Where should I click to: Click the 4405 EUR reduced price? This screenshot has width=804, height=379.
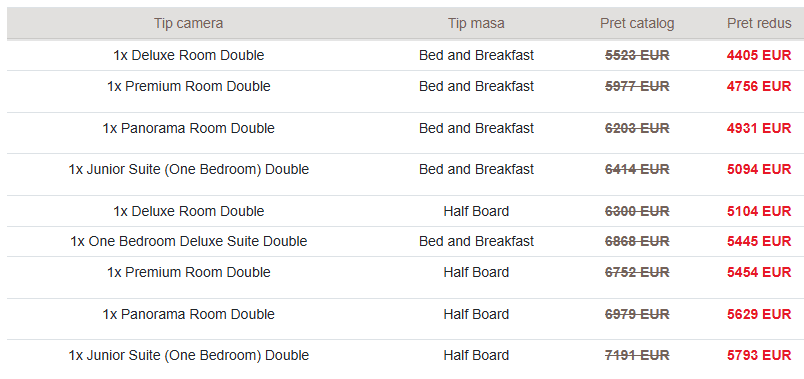click(759, 55)
